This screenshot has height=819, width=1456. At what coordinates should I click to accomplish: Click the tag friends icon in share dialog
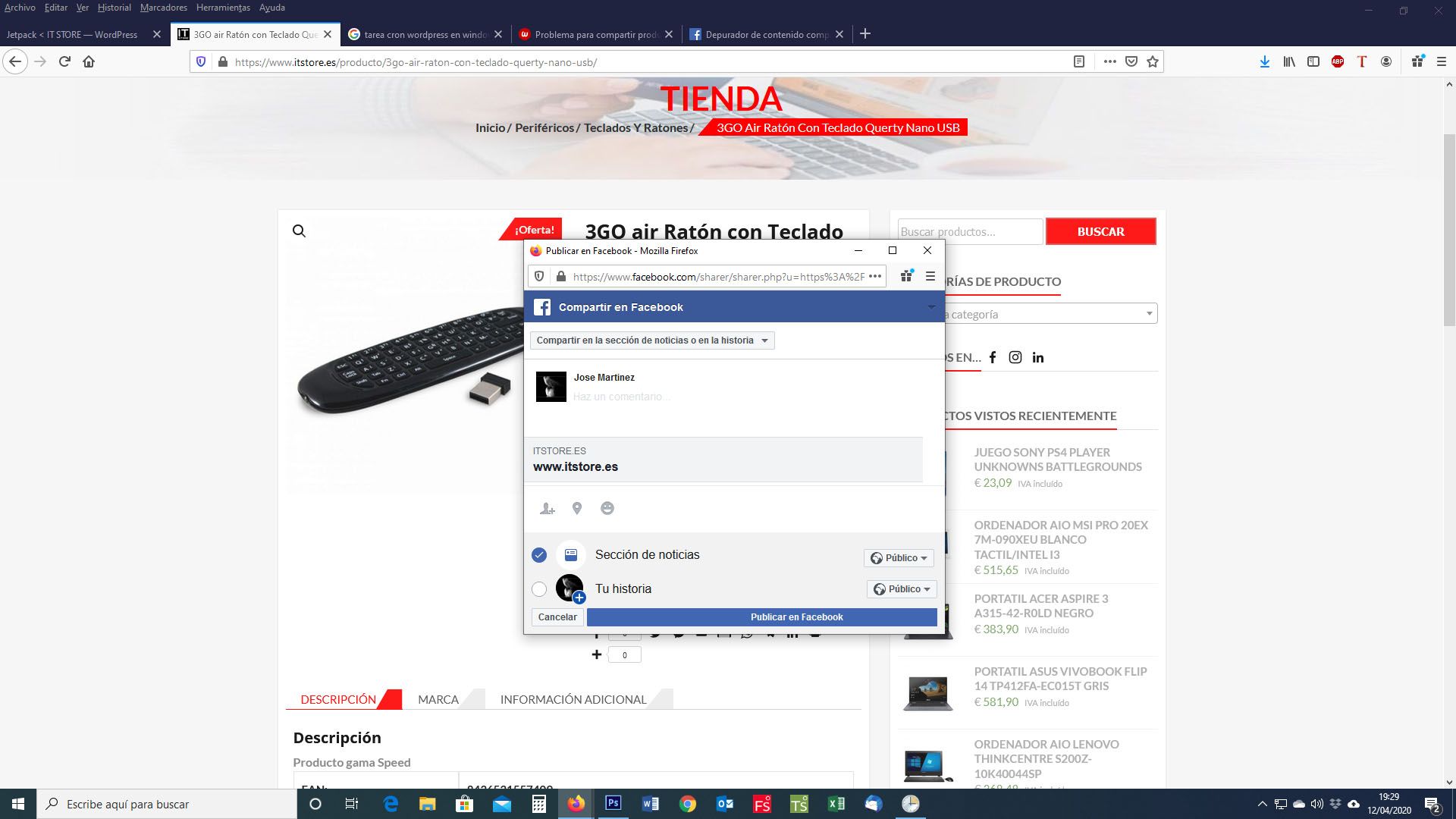(547, 509)
